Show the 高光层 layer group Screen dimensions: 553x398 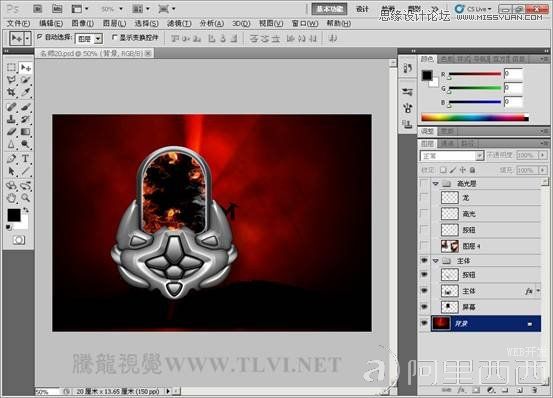pyautogui.click(x=424, y=183)
